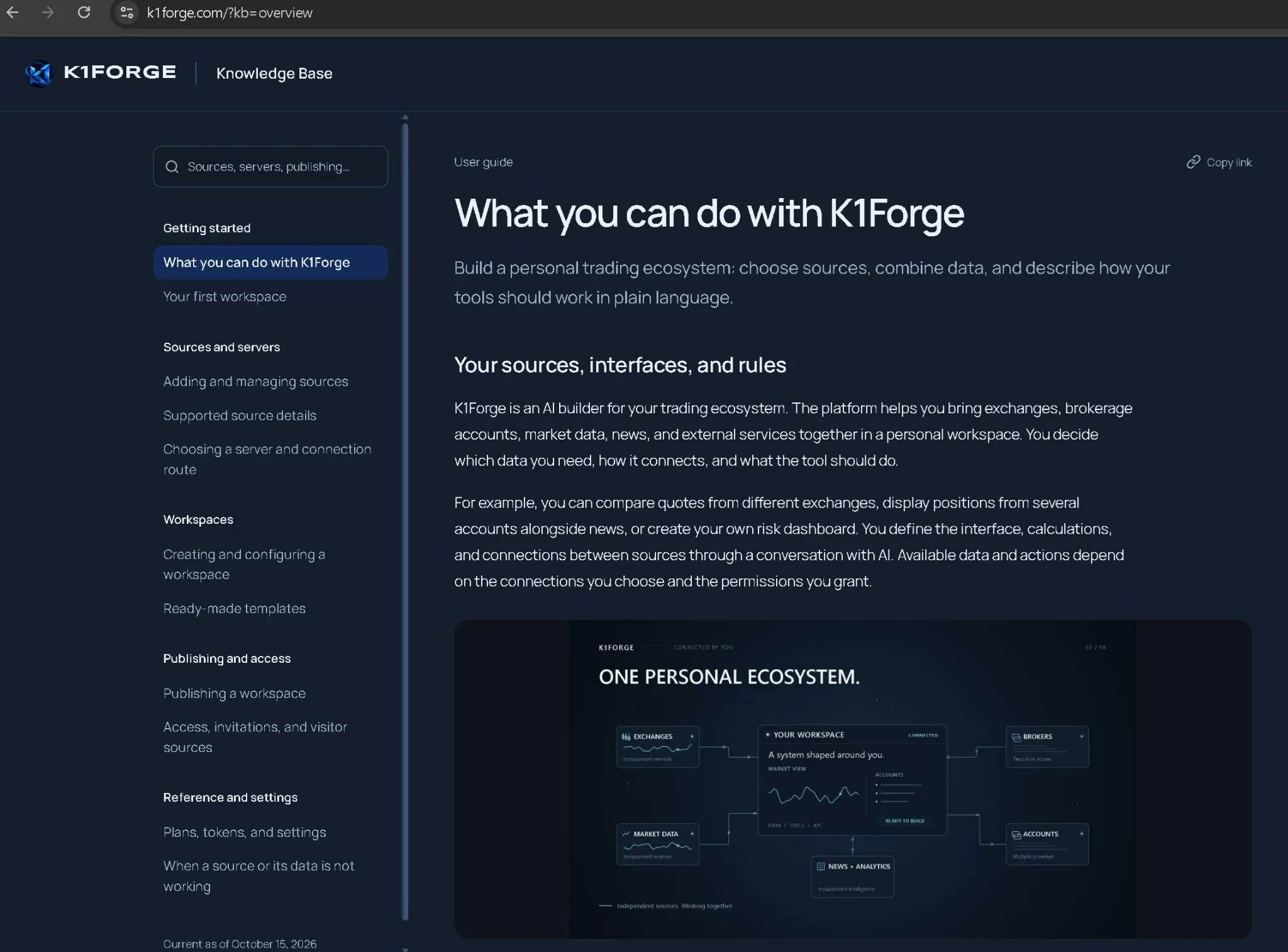Open Your first workspace article

[x=225, y=296]
